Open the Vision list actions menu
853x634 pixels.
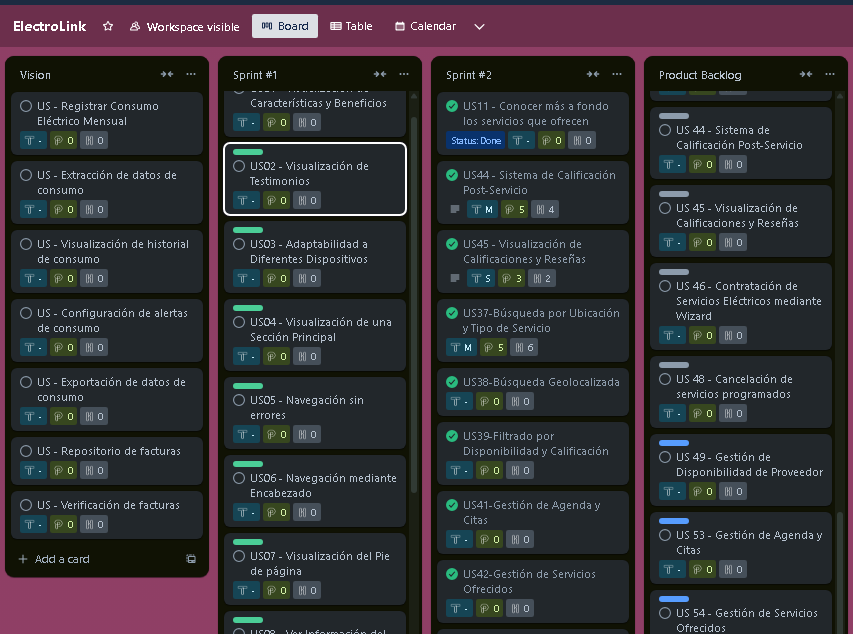pos(191,74)
